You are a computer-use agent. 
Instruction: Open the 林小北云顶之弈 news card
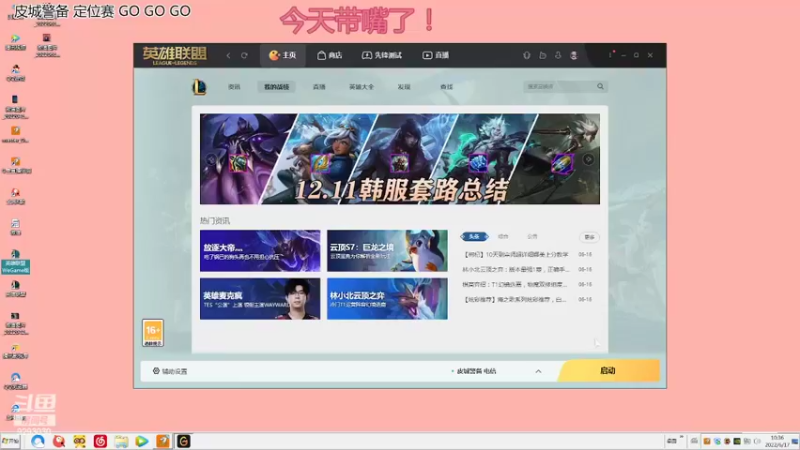[x=387, y=299]
